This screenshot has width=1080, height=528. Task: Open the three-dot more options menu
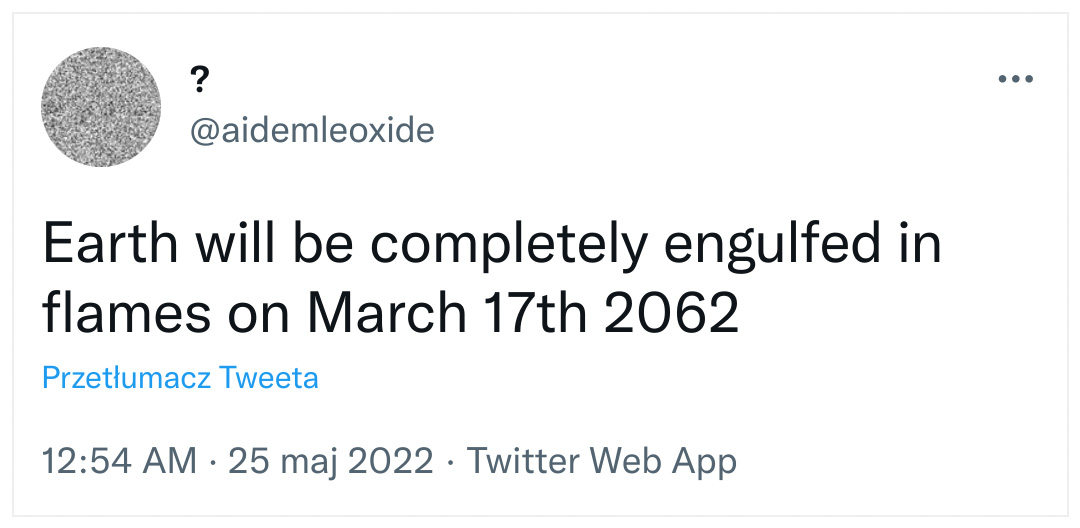[1015, 79]
